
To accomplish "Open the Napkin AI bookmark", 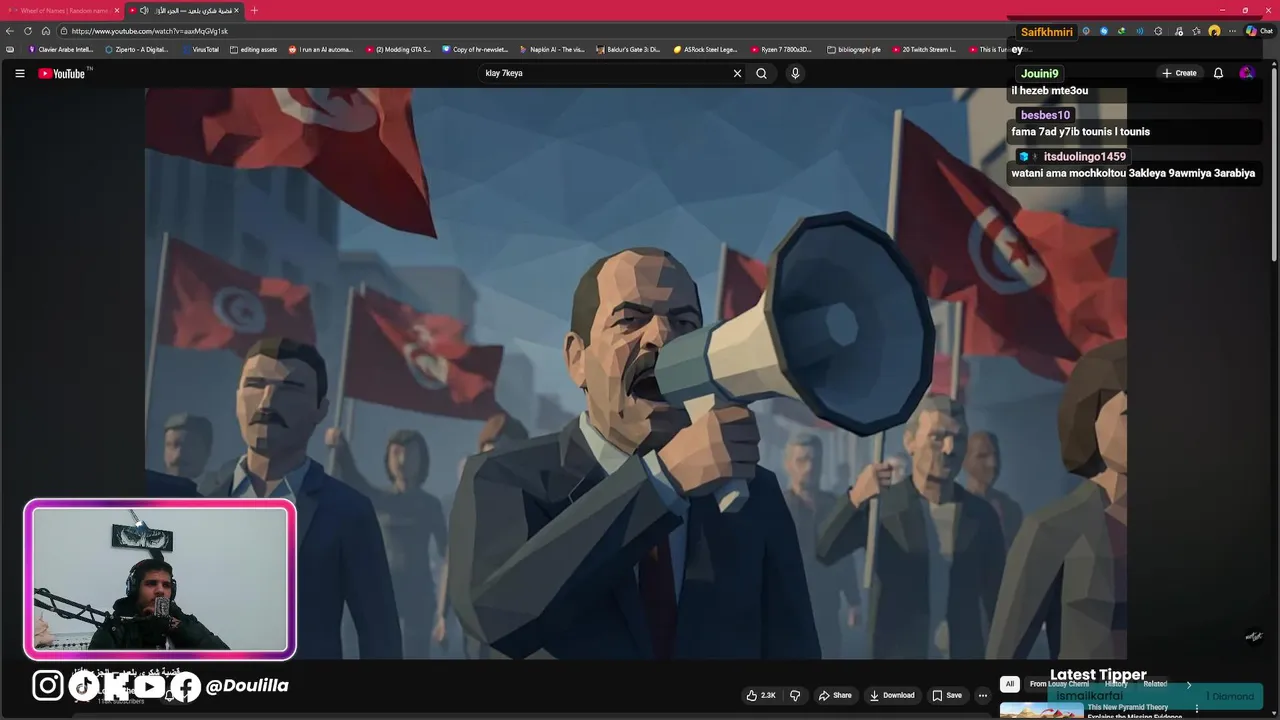I will click(552, 49).
